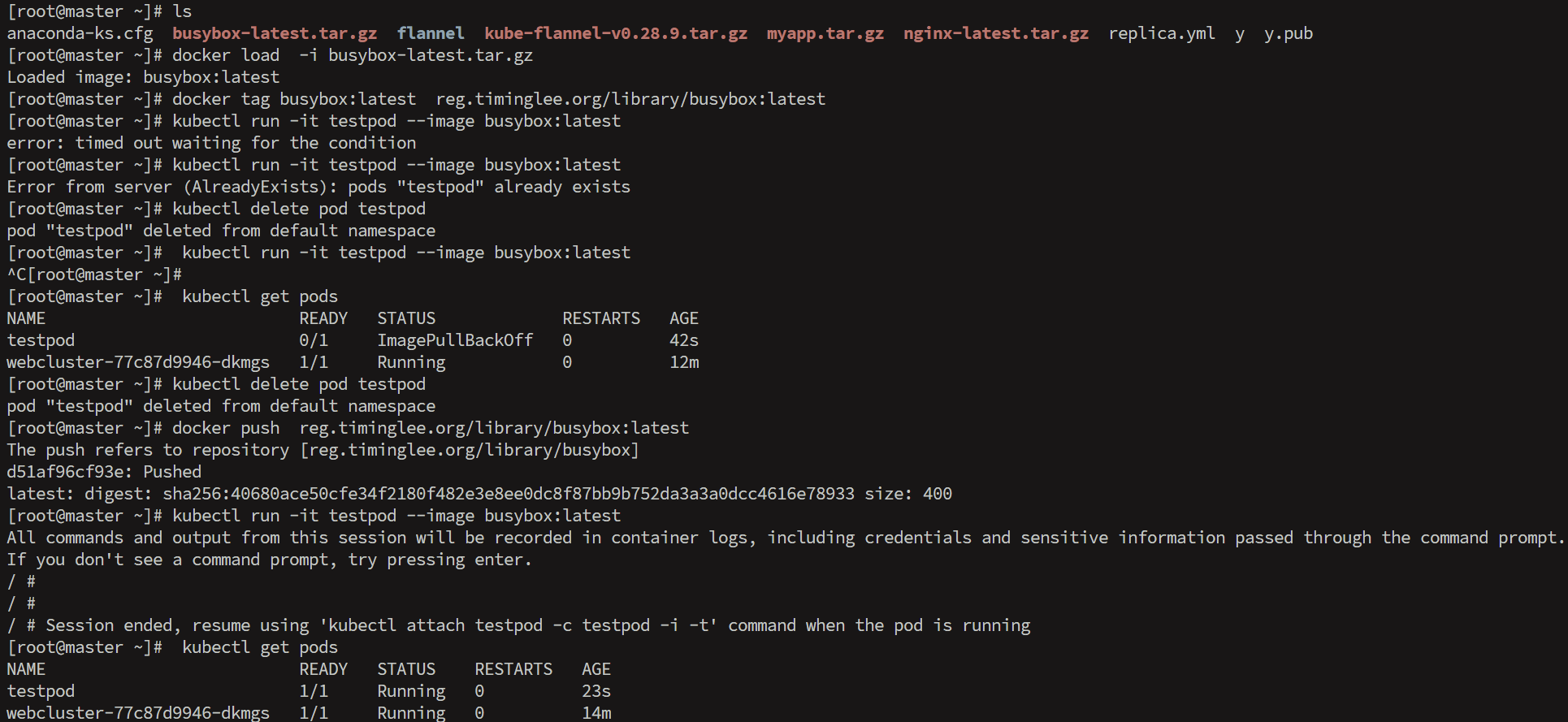The height and width of the screenshot is (722, 1568).
Task: Click the replica.yml file name
Action: coord(1162,33)
